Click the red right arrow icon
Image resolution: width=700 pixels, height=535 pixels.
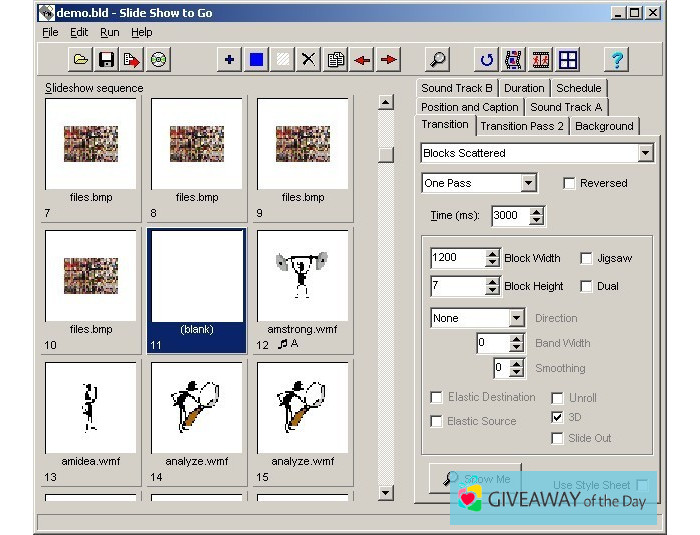pos(388,60)
